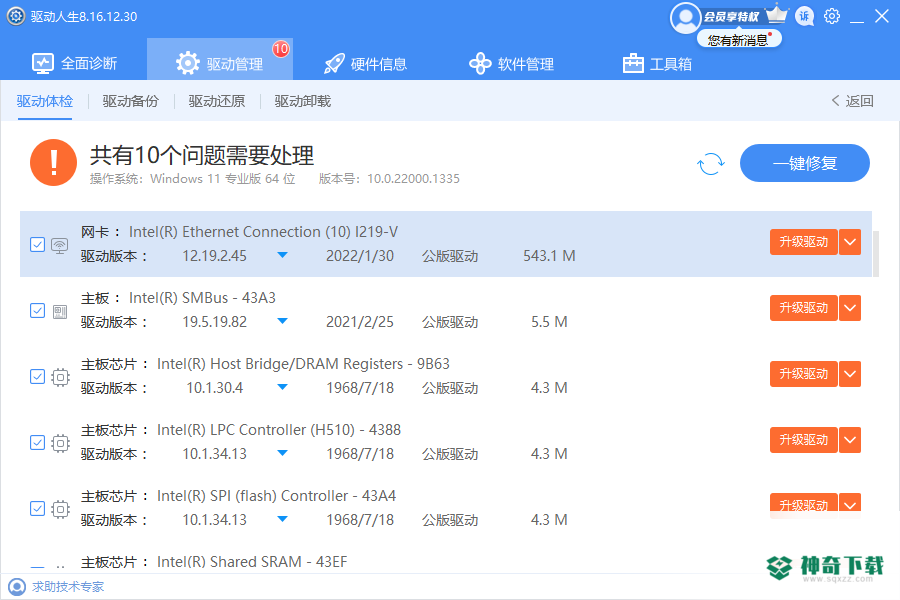Open version dropdown for LPC Controller driver
Image resolution: width=900 pixels, height=600 pixels.
pyautogui.click(x=282, y=453)
